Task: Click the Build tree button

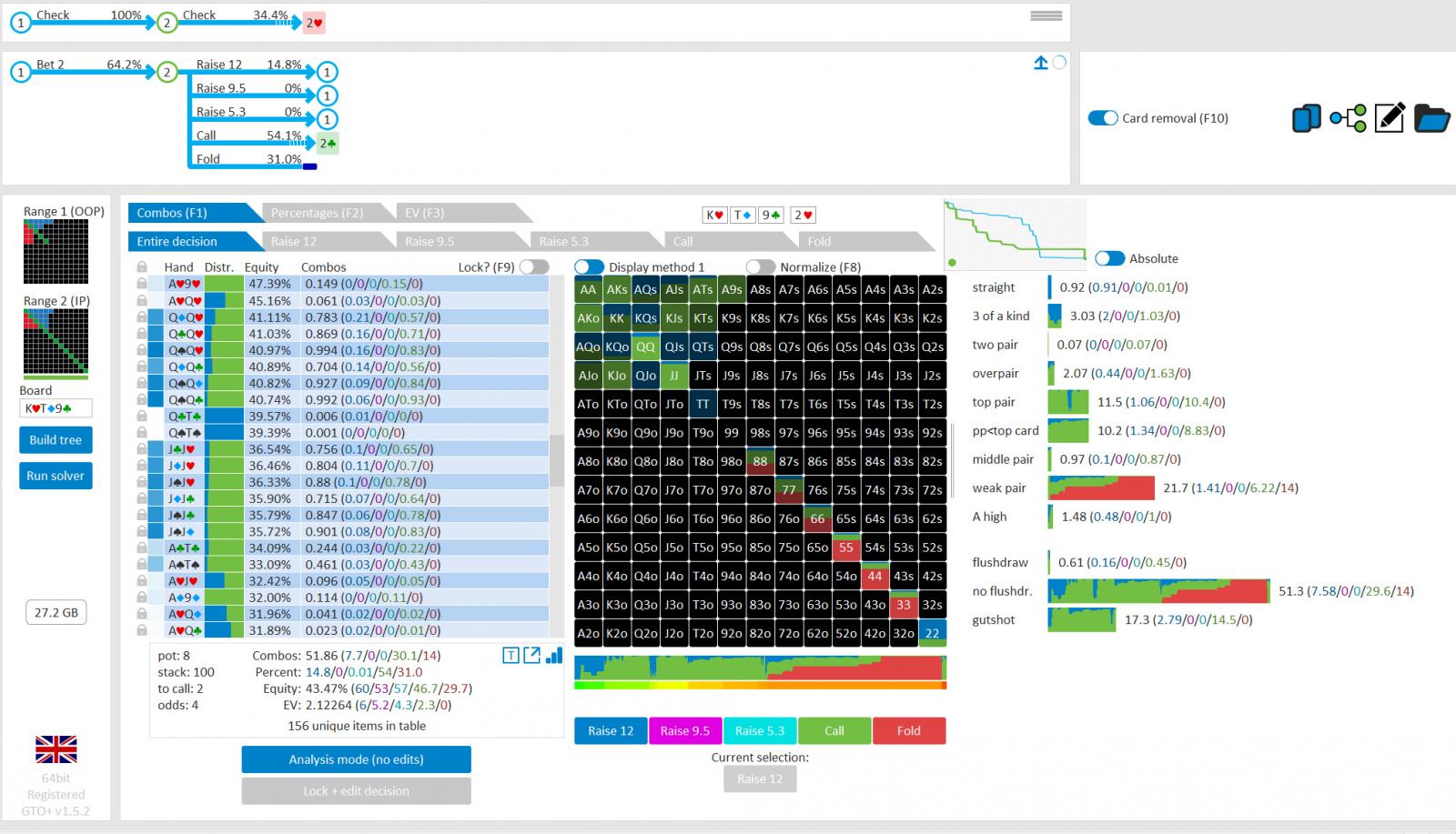Action: coord(56,440)
